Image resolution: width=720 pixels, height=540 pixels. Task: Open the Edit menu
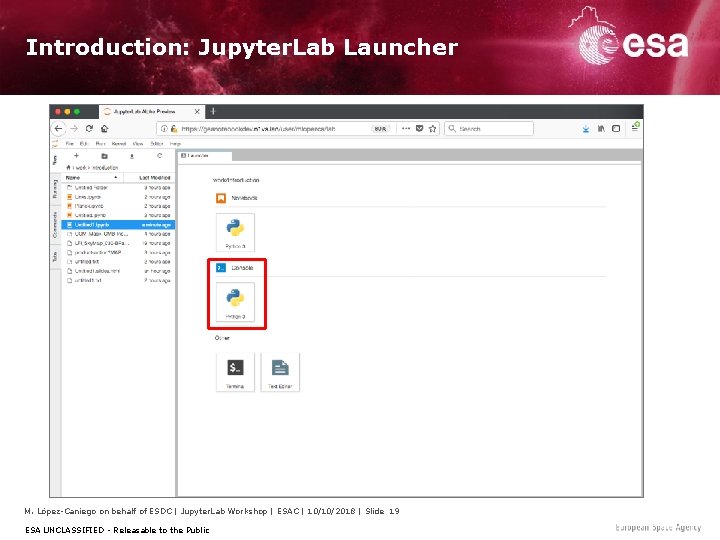(x=84, y=144)
